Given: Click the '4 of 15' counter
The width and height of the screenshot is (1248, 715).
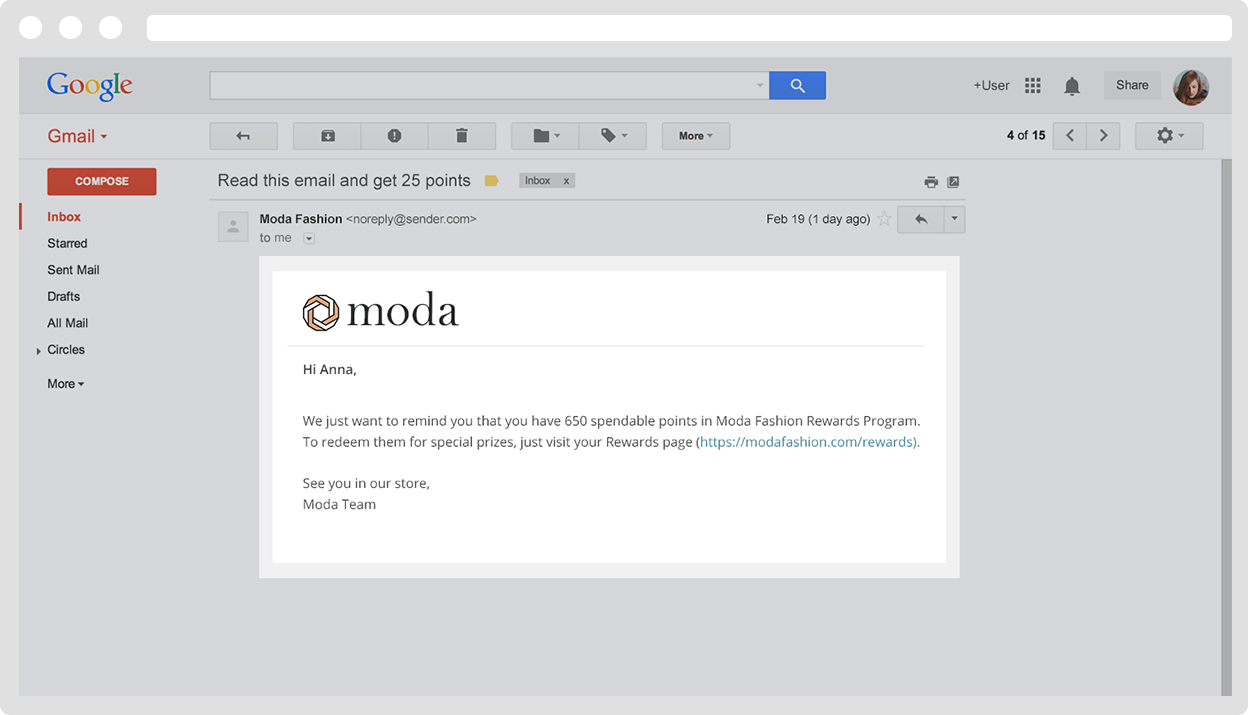Looking at the screenshot, I should (x=1026, y=136).
